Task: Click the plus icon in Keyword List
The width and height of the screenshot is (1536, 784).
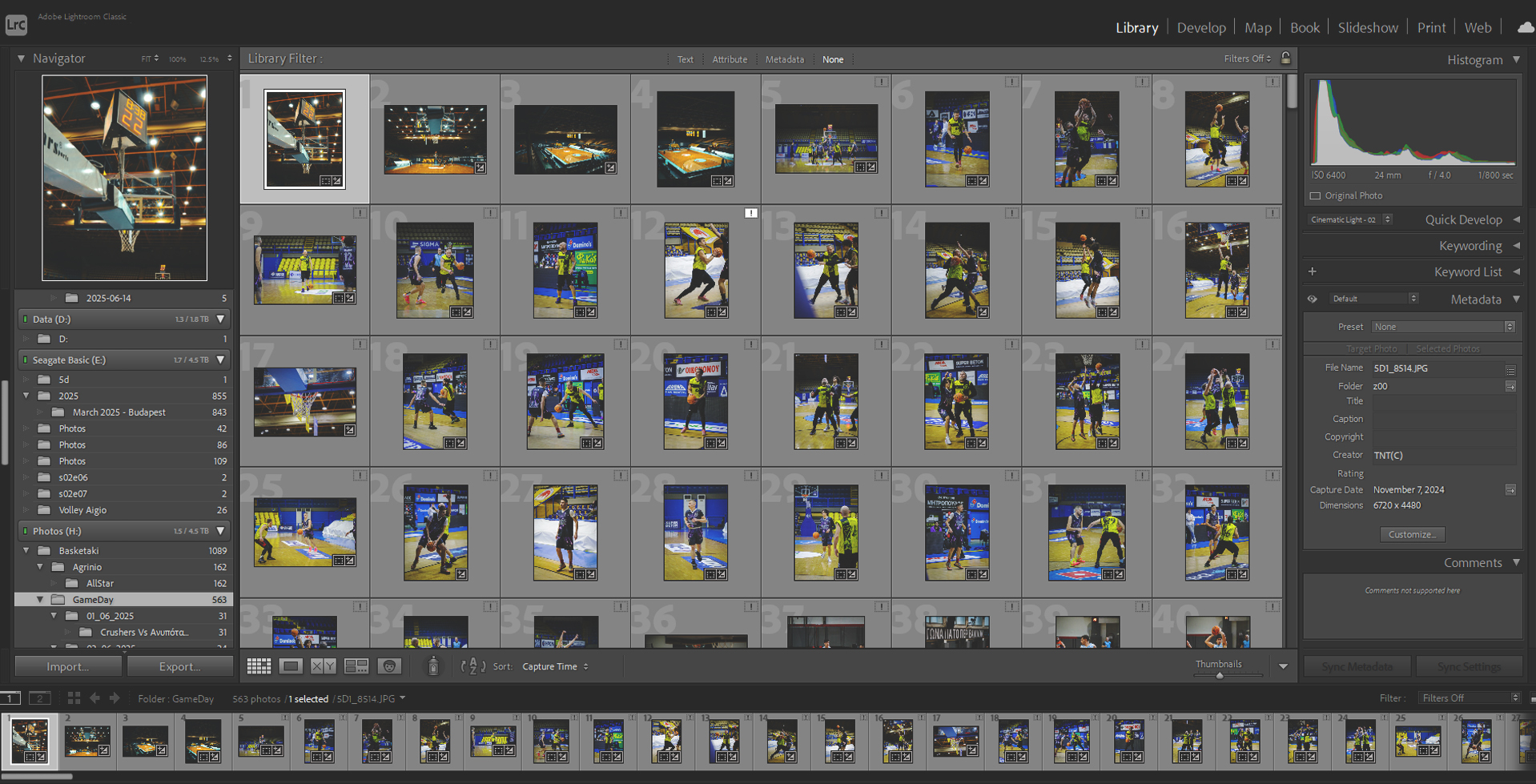Action: click(1312, 271)
